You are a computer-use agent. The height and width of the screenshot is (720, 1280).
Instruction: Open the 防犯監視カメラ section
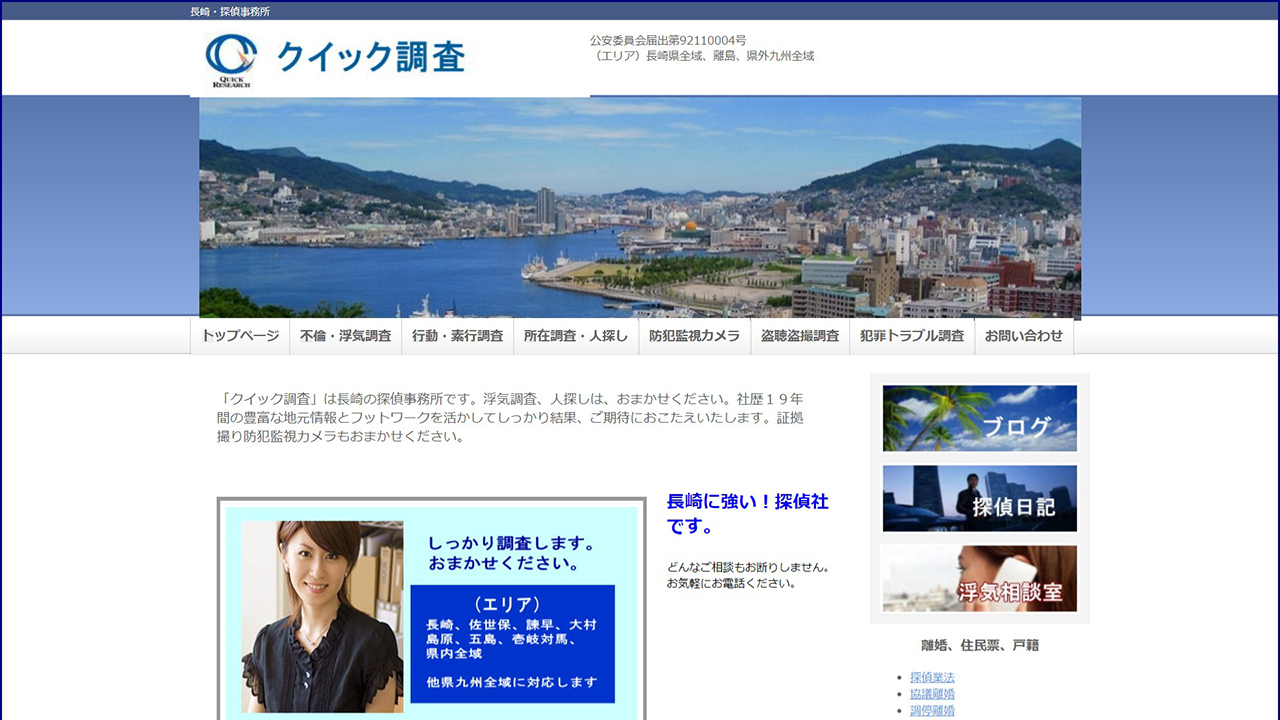click(x=694, y=336)
